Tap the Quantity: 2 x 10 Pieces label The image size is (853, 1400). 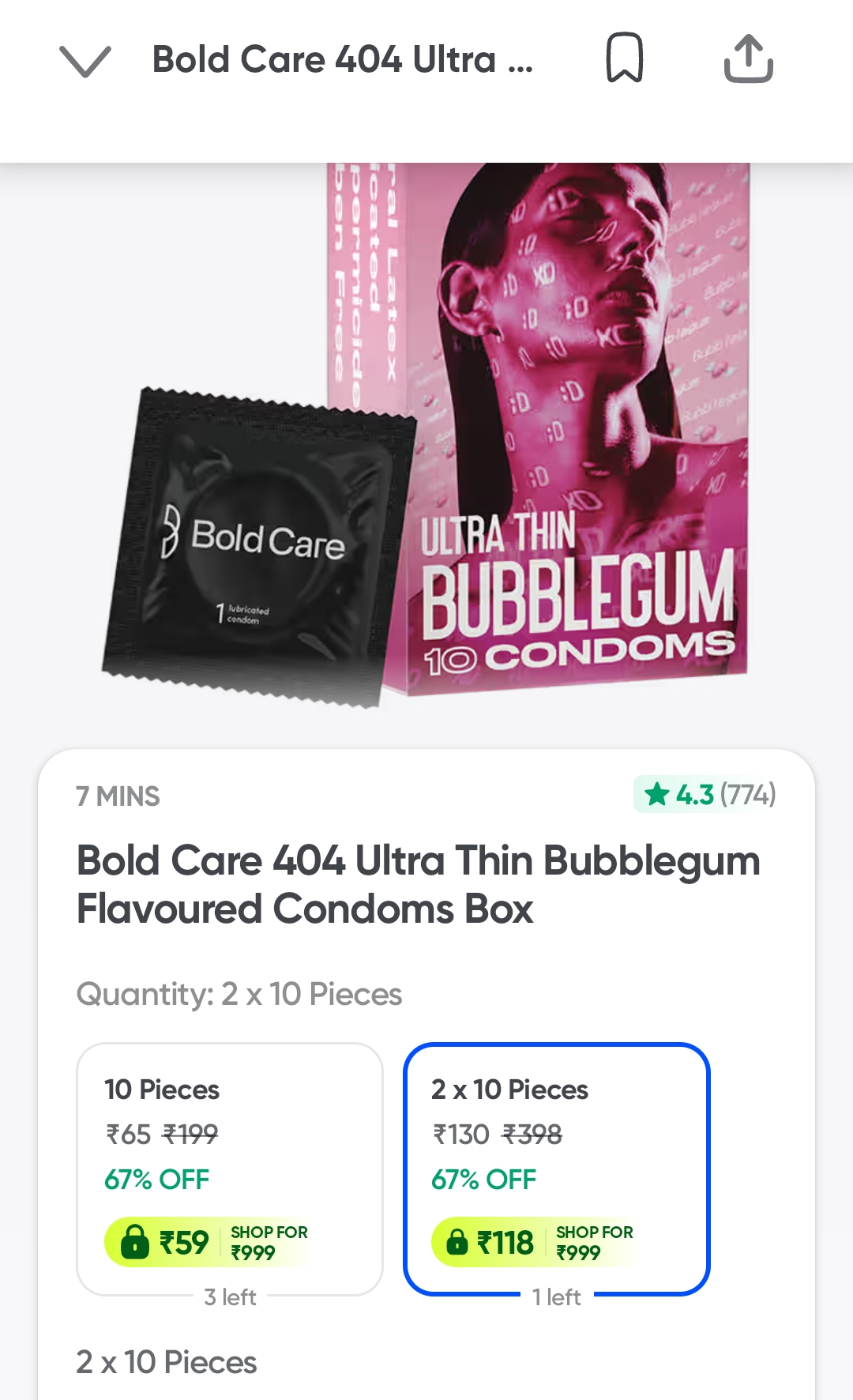tap(239, 994)
